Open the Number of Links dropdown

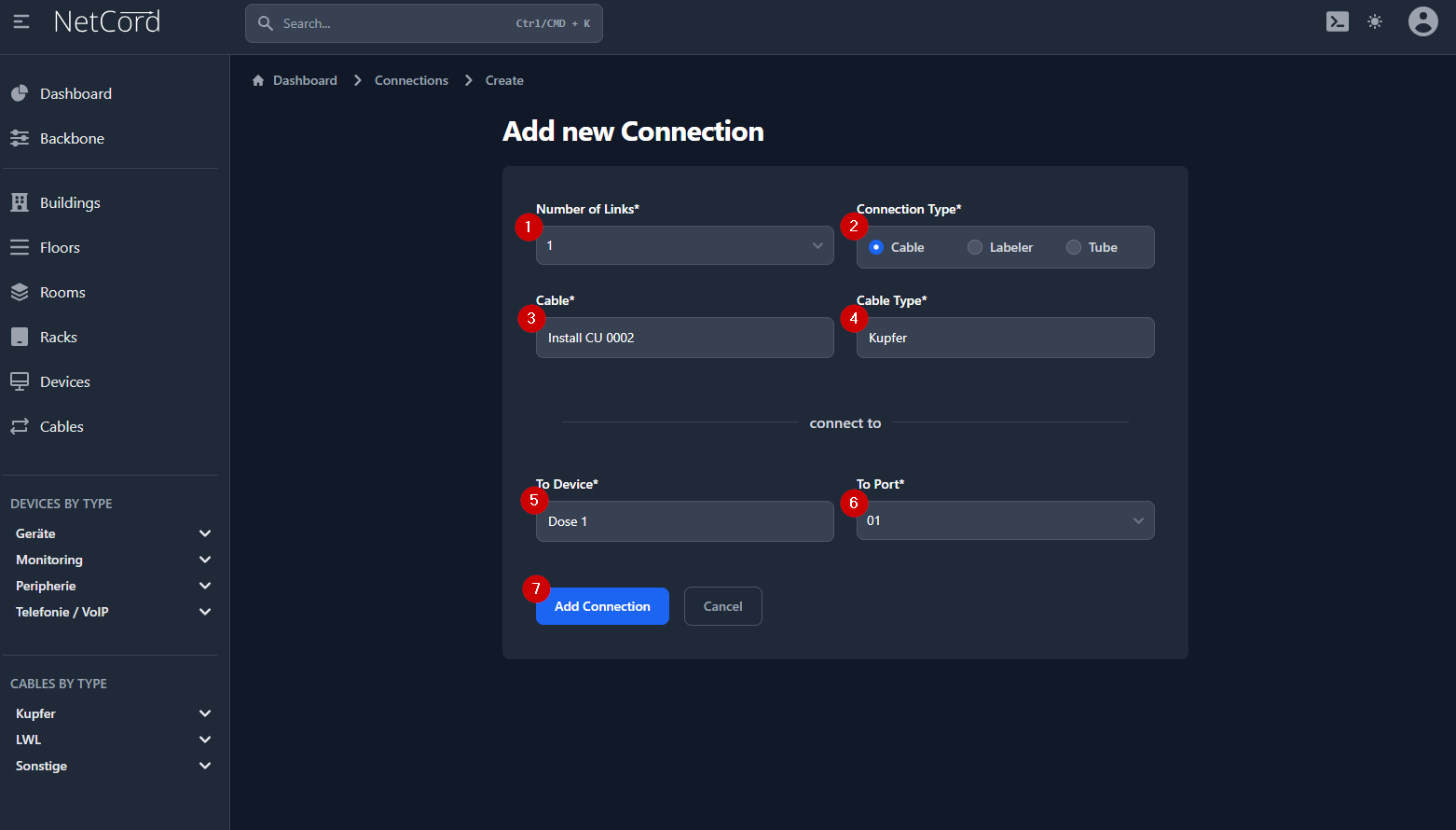684,245
